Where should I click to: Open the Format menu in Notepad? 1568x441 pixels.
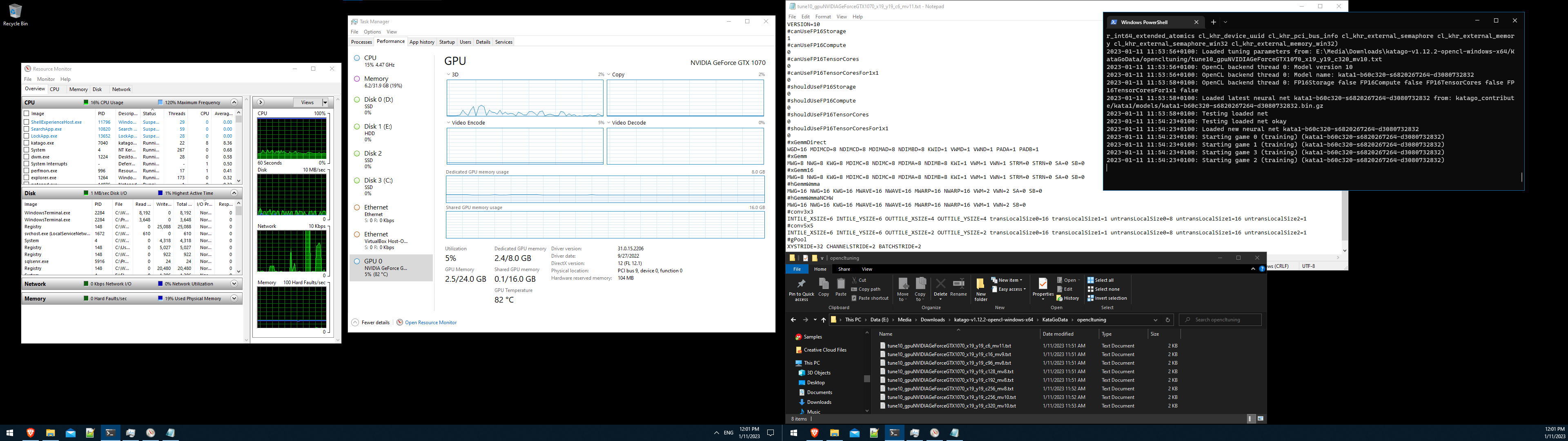click(x=824, y=16)
